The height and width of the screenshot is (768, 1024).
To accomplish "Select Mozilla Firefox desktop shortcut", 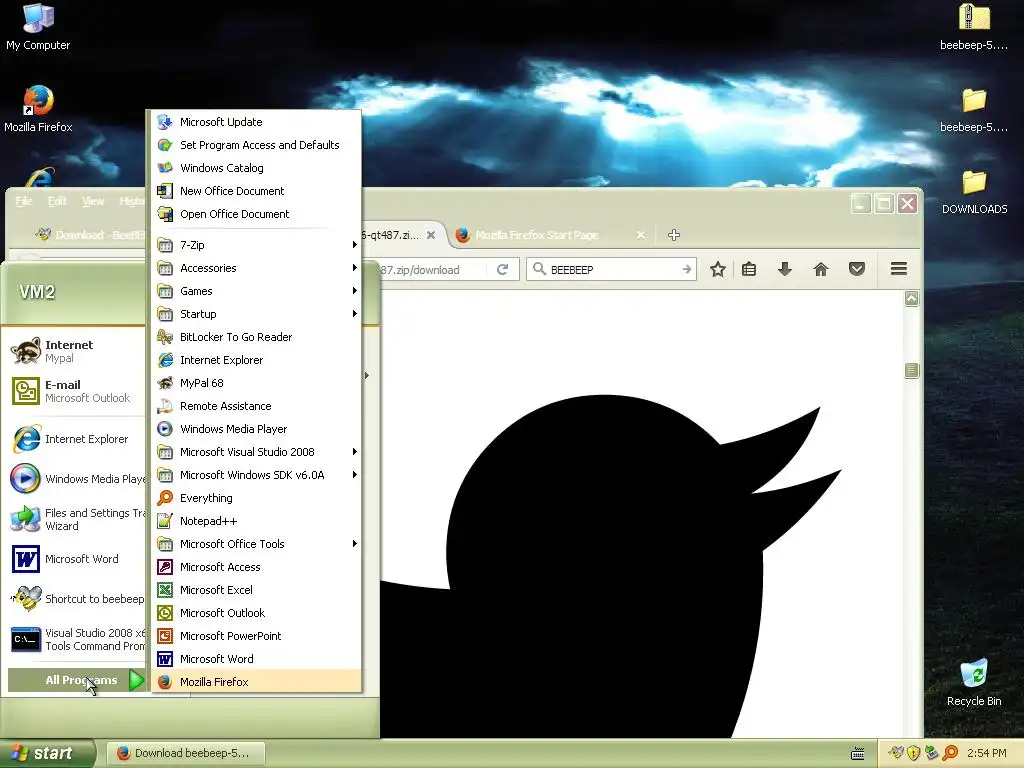I will 38,109.
